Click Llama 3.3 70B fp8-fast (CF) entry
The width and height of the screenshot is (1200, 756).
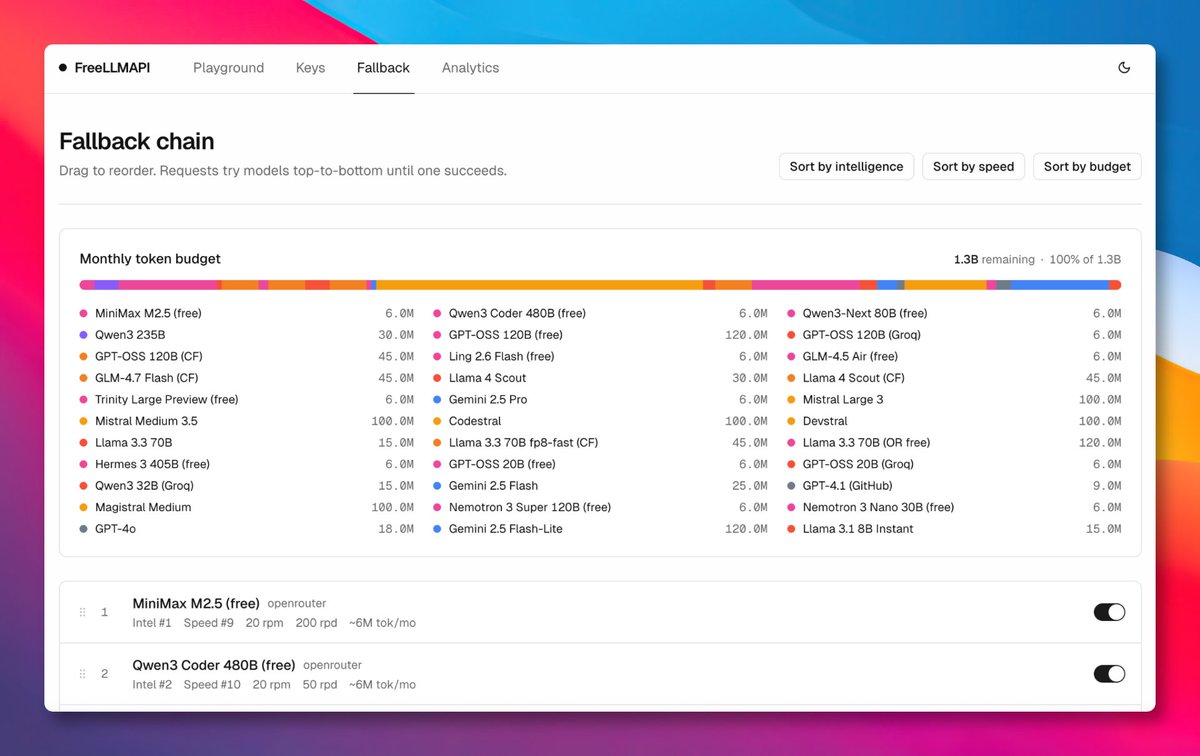click(x=524, y=443)
